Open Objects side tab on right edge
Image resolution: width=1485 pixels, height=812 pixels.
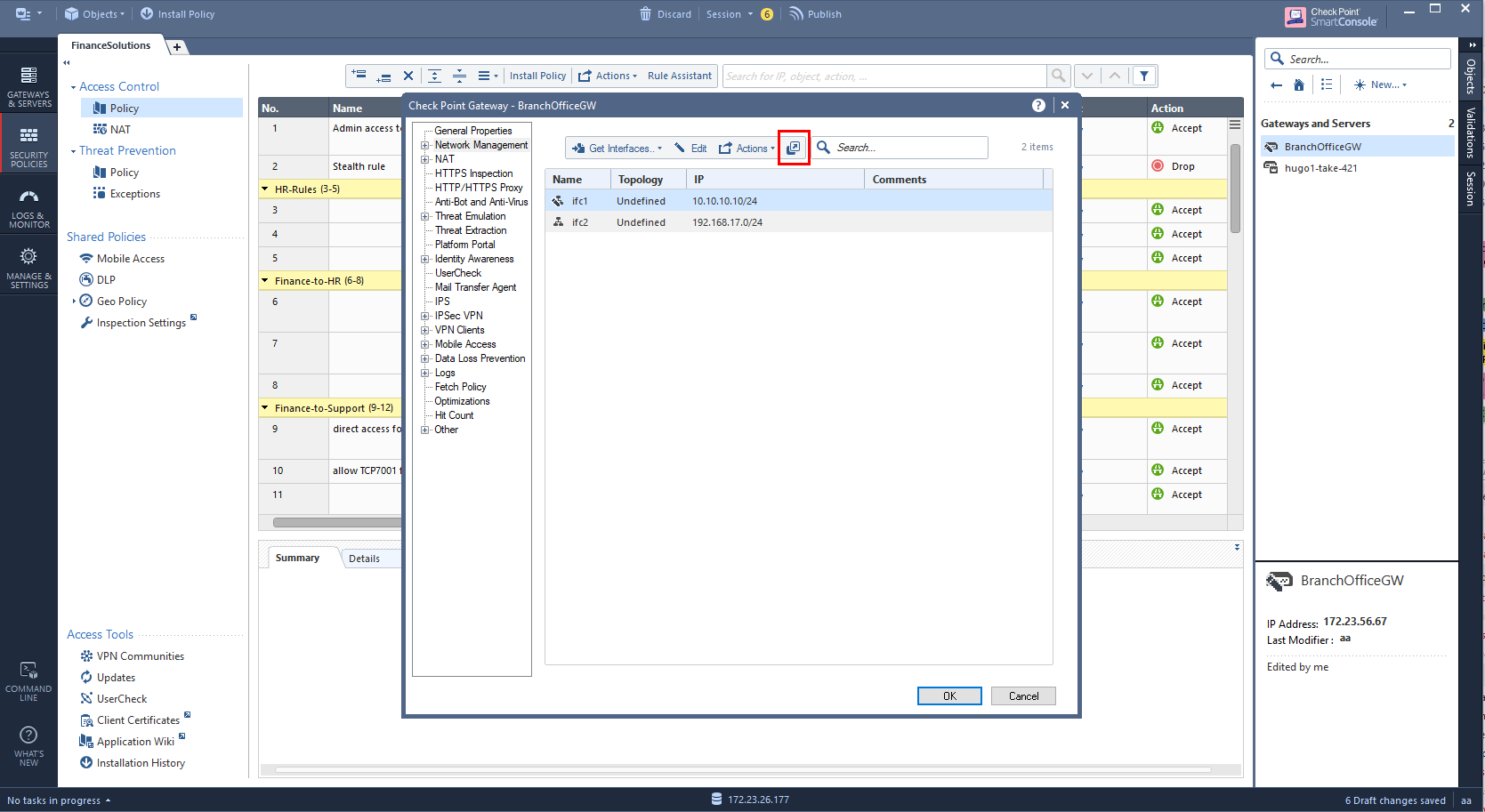pos(1471,76)
